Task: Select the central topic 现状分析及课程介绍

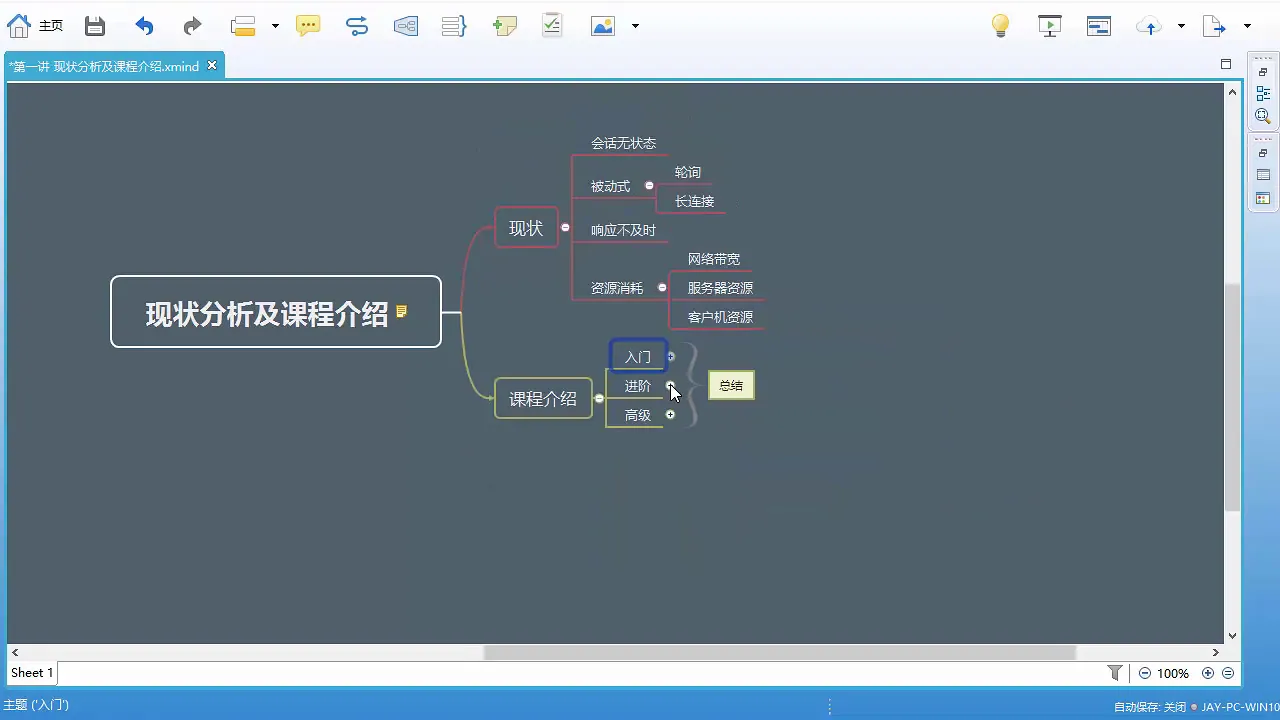Action: tap(276, 312)
